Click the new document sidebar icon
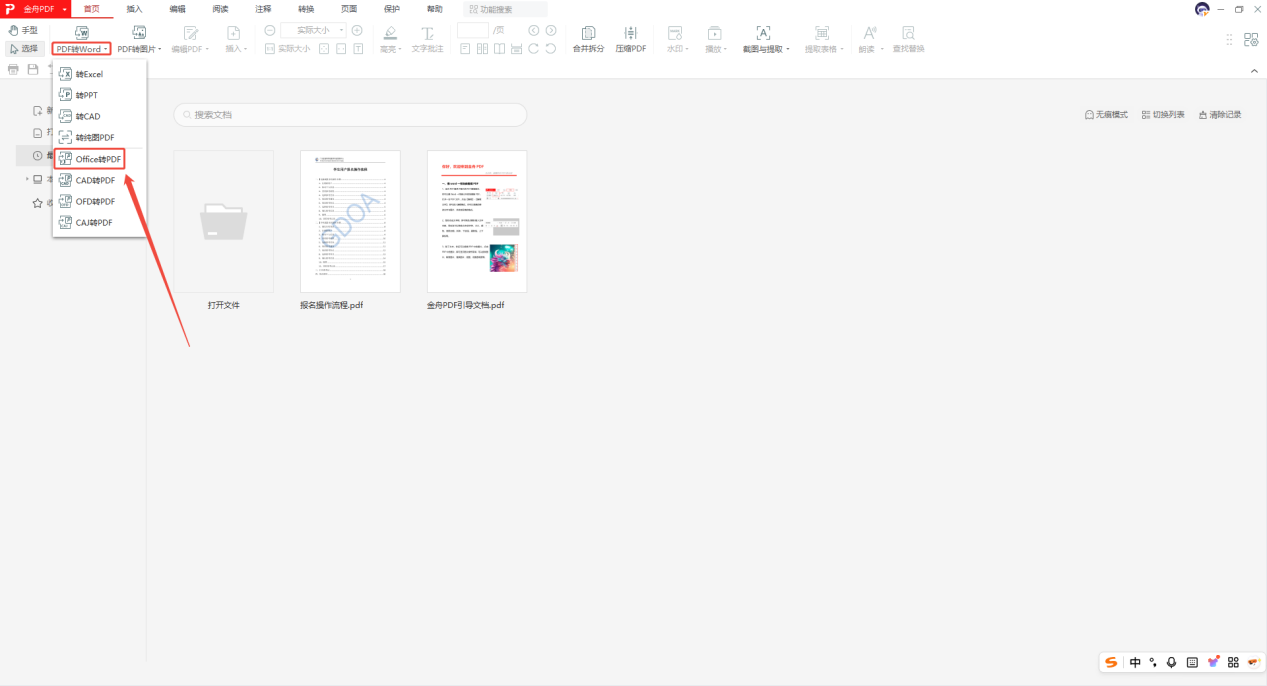The width and height of the screenshot is (1267, 686). pyautogui.click(x=38, y=111)
